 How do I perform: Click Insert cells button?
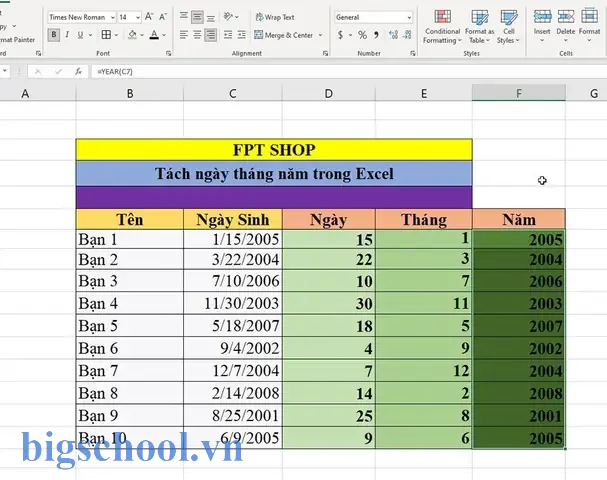point(542,26)
